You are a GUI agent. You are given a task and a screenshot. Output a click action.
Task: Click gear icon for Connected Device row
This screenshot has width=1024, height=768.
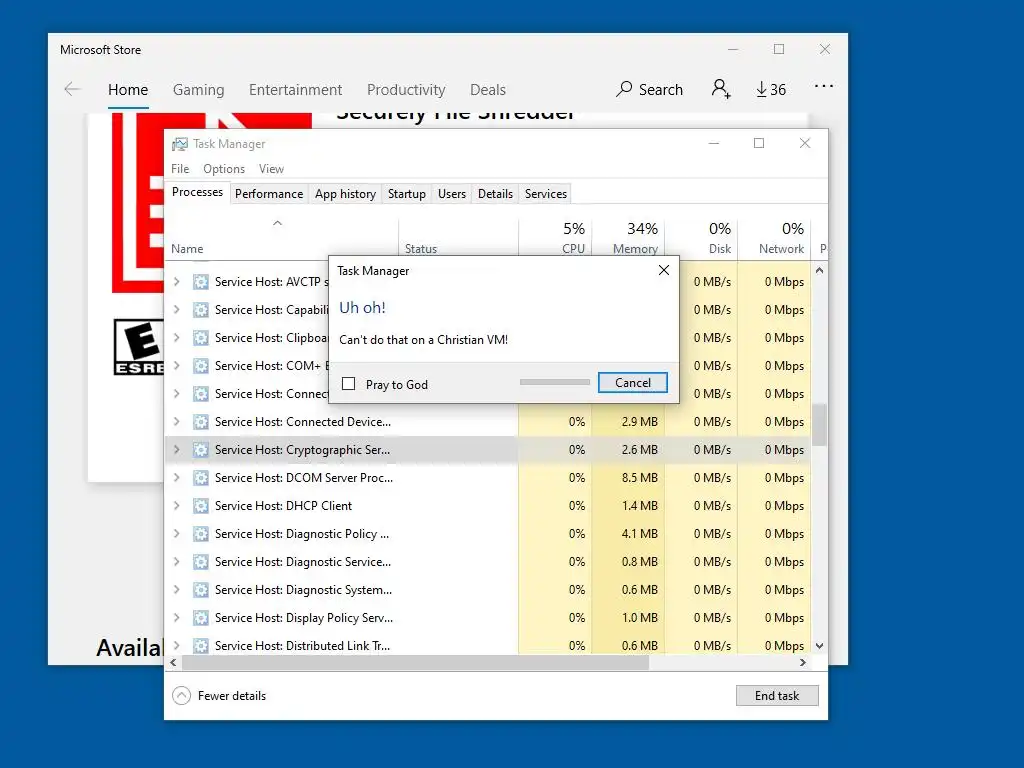point(200,422)
